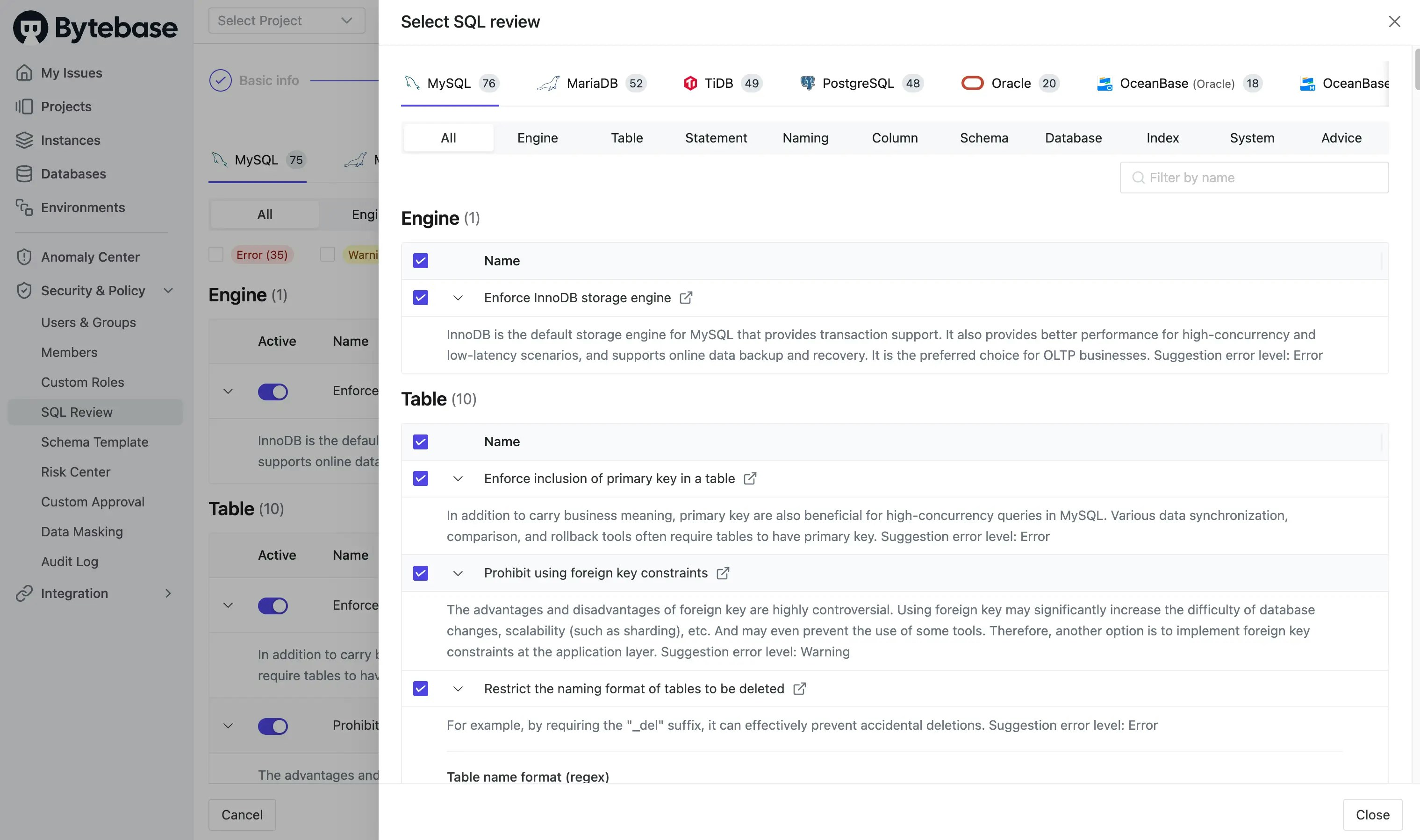
Task: Select the TiDB database icon
Action: point(689,83)
